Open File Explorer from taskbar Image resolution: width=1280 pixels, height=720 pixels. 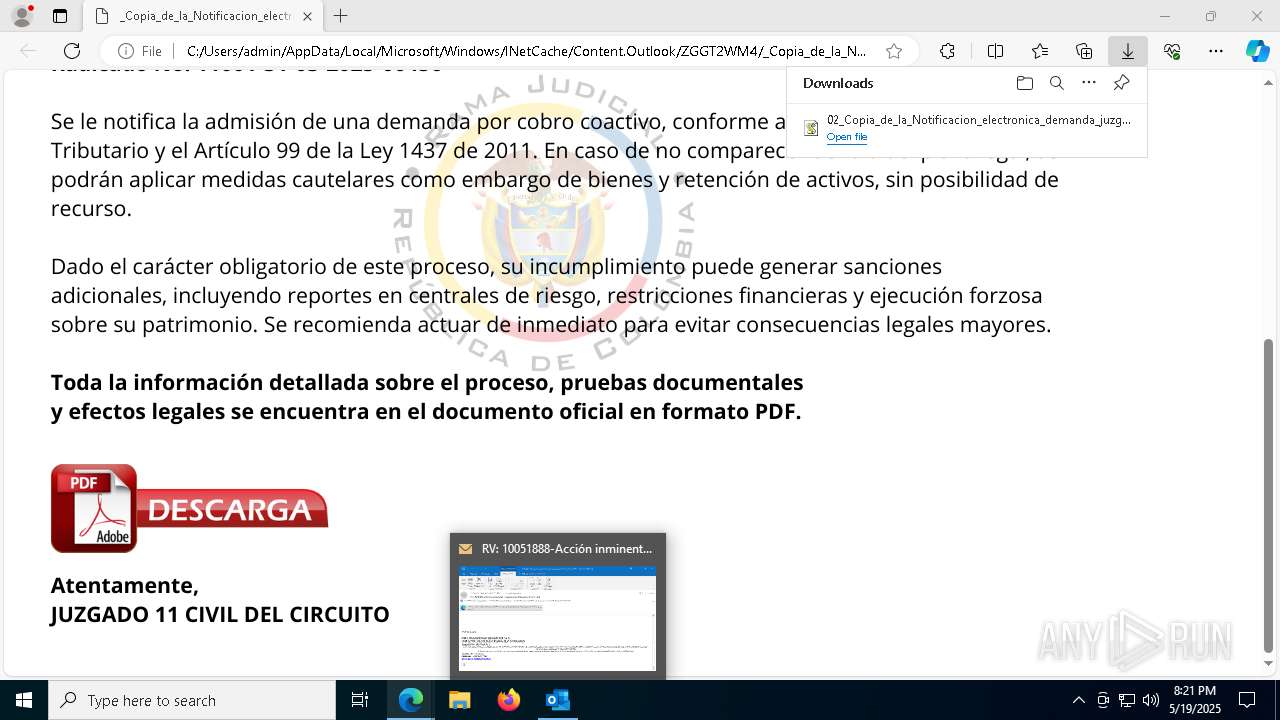coord(460,700)
